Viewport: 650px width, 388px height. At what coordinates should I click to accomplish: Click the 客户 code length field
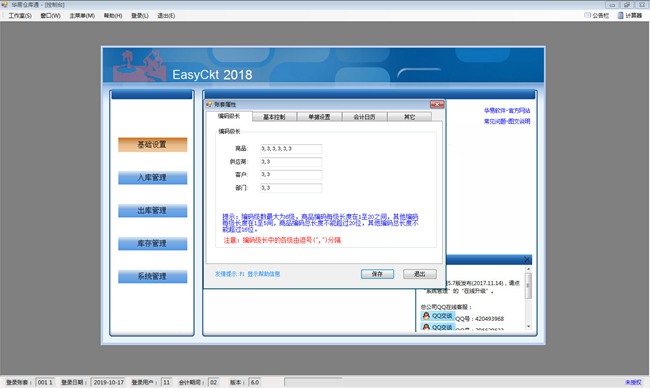[291, 175]
